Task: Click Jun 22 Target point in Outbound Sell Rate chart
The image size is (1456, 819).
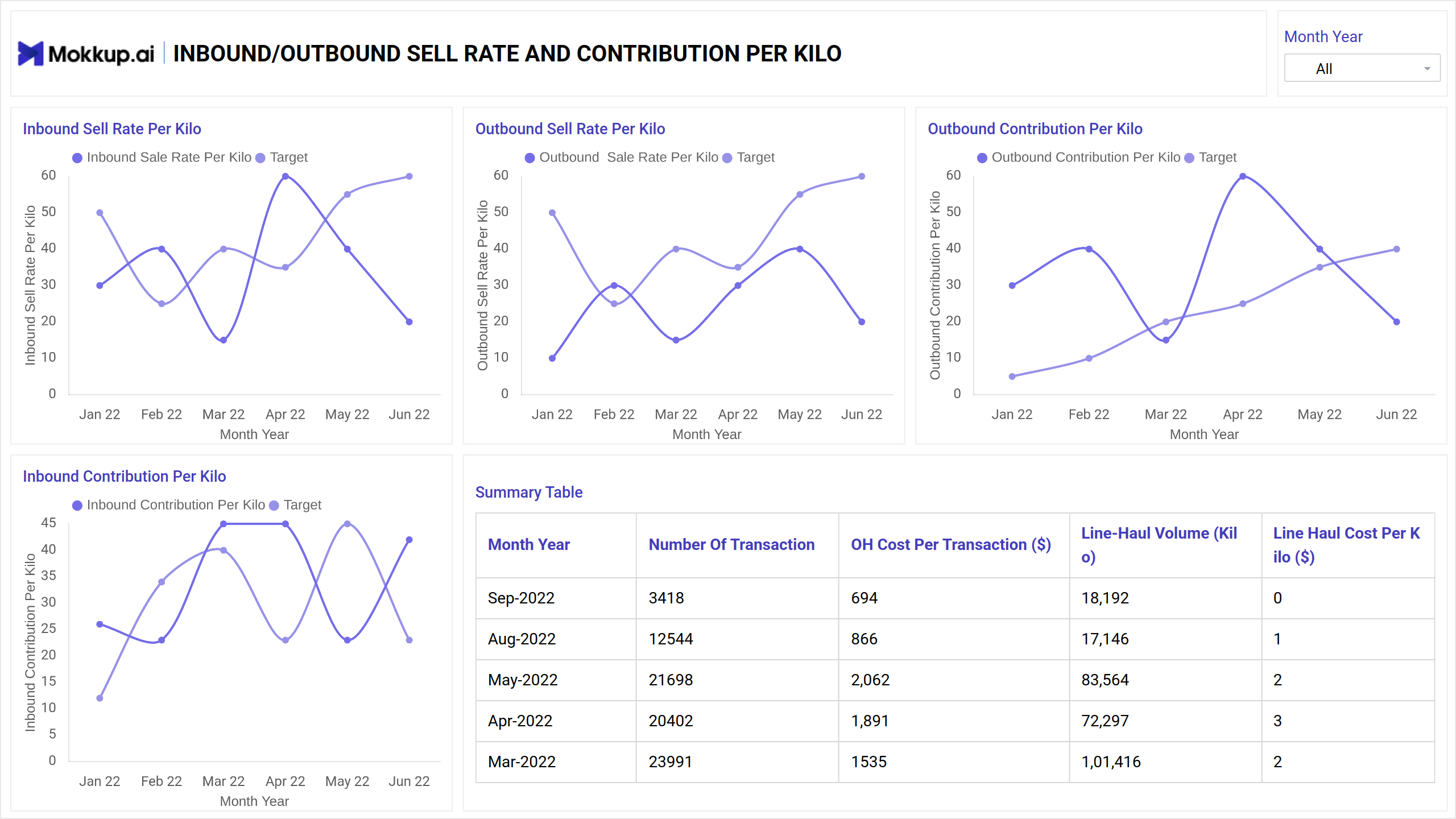Action: tap(862, 176)
